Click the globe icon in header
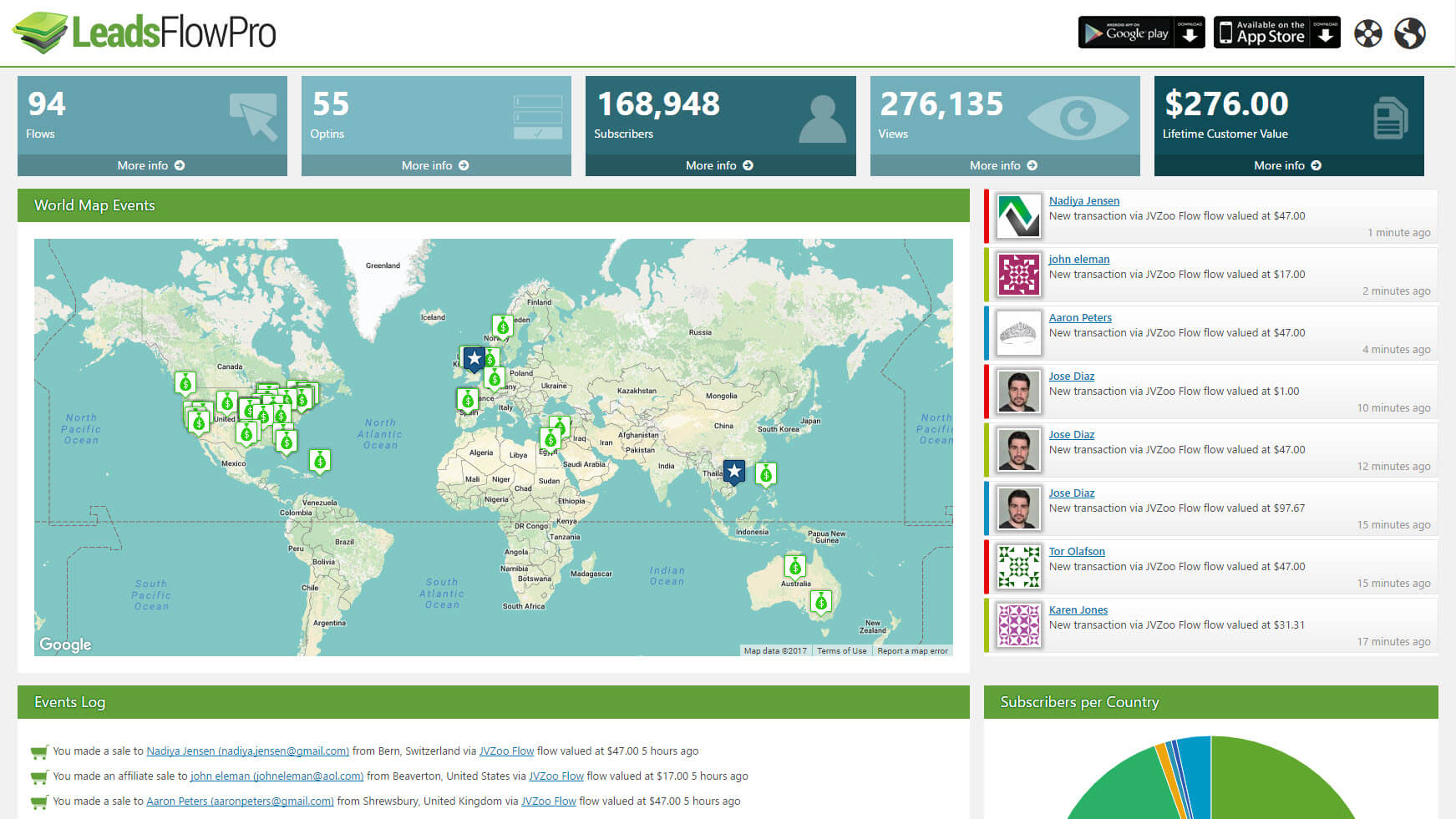Viewport: 1456px width, 819px height. tap(1410, 33)
